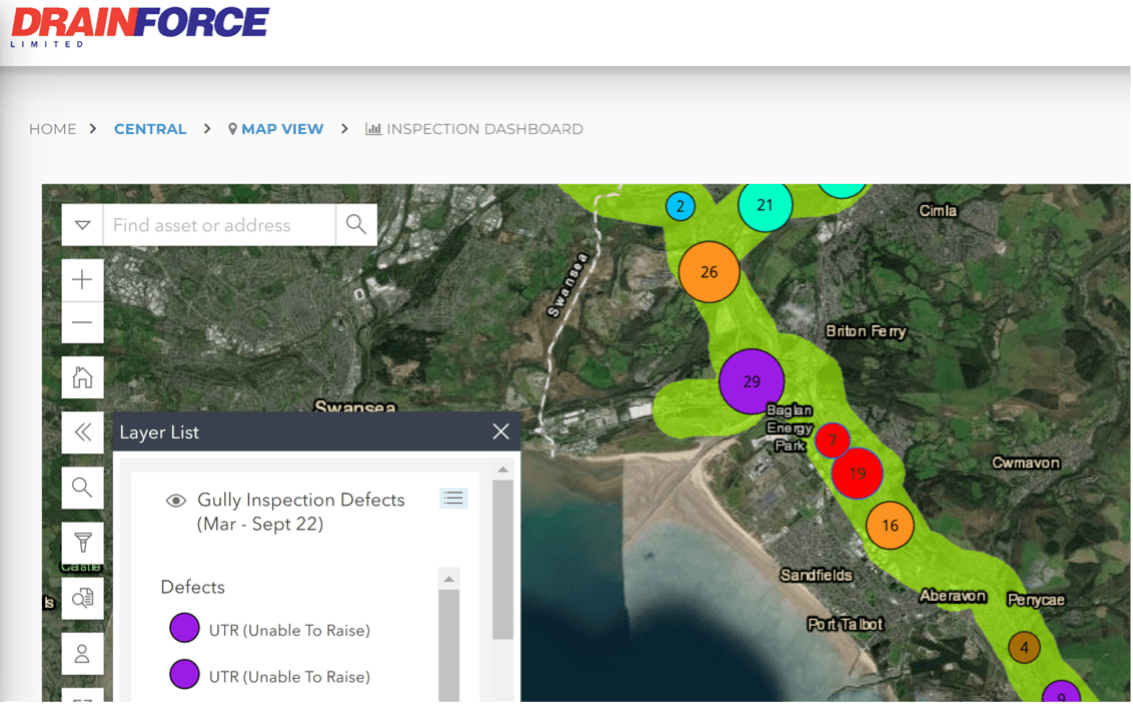Toggle visibility of Gully Inspection Defects layer

click(x=177, y=500)
